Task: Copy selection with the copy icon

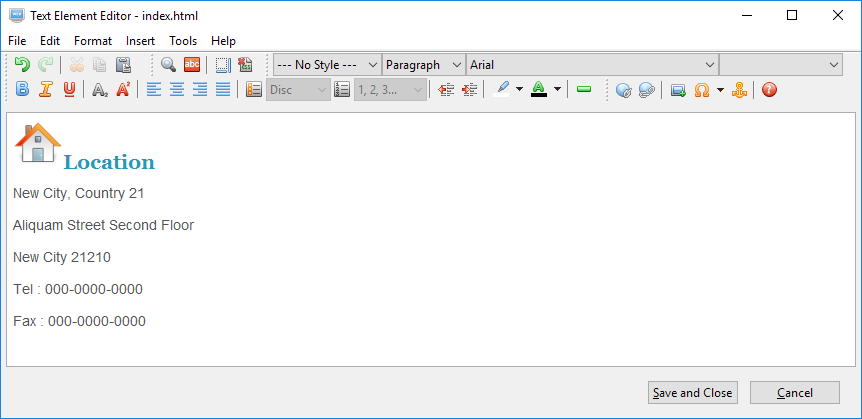Action: point(100,65)
